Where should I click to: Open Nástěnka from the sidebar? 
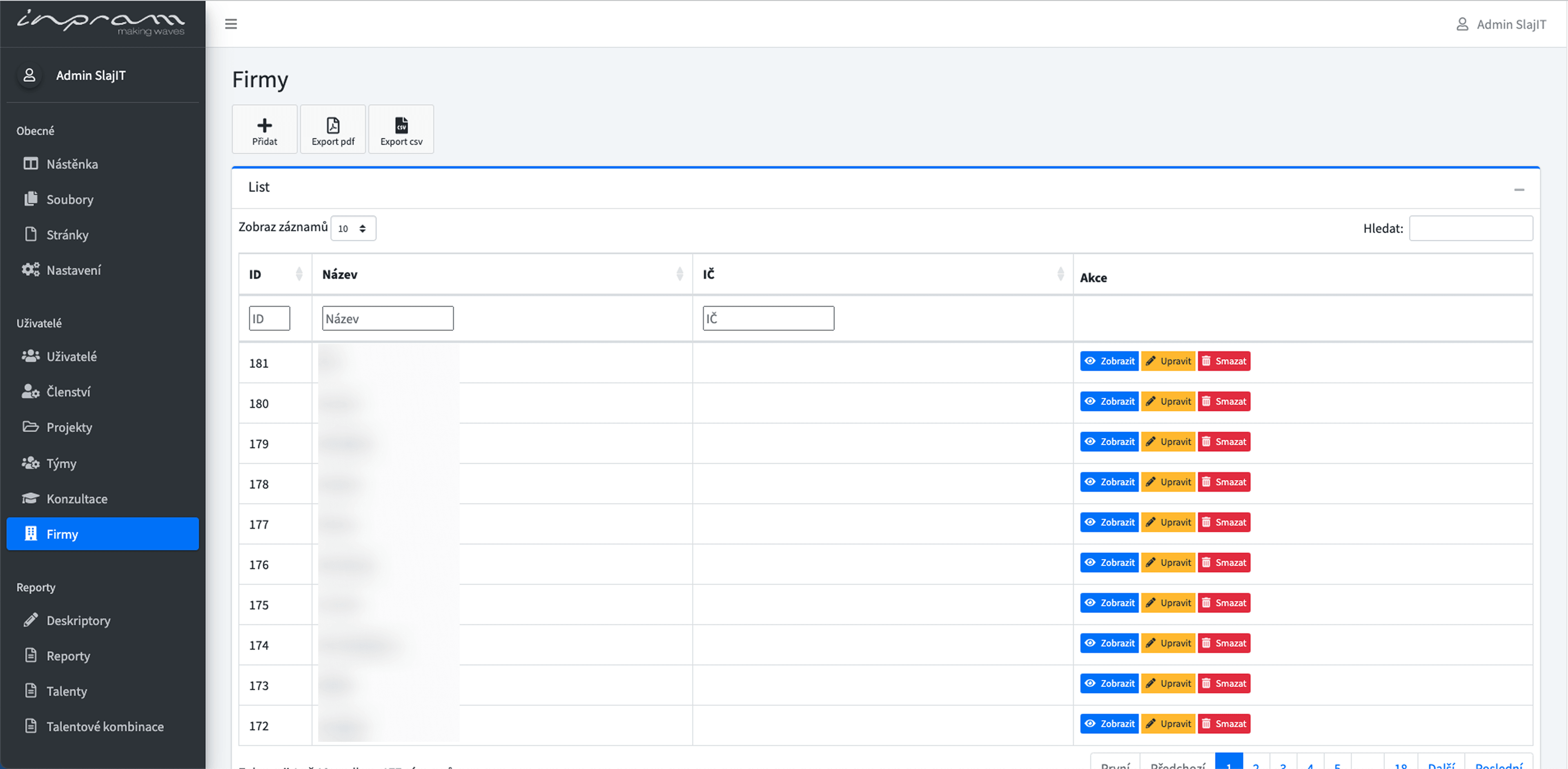click(72, 164)
